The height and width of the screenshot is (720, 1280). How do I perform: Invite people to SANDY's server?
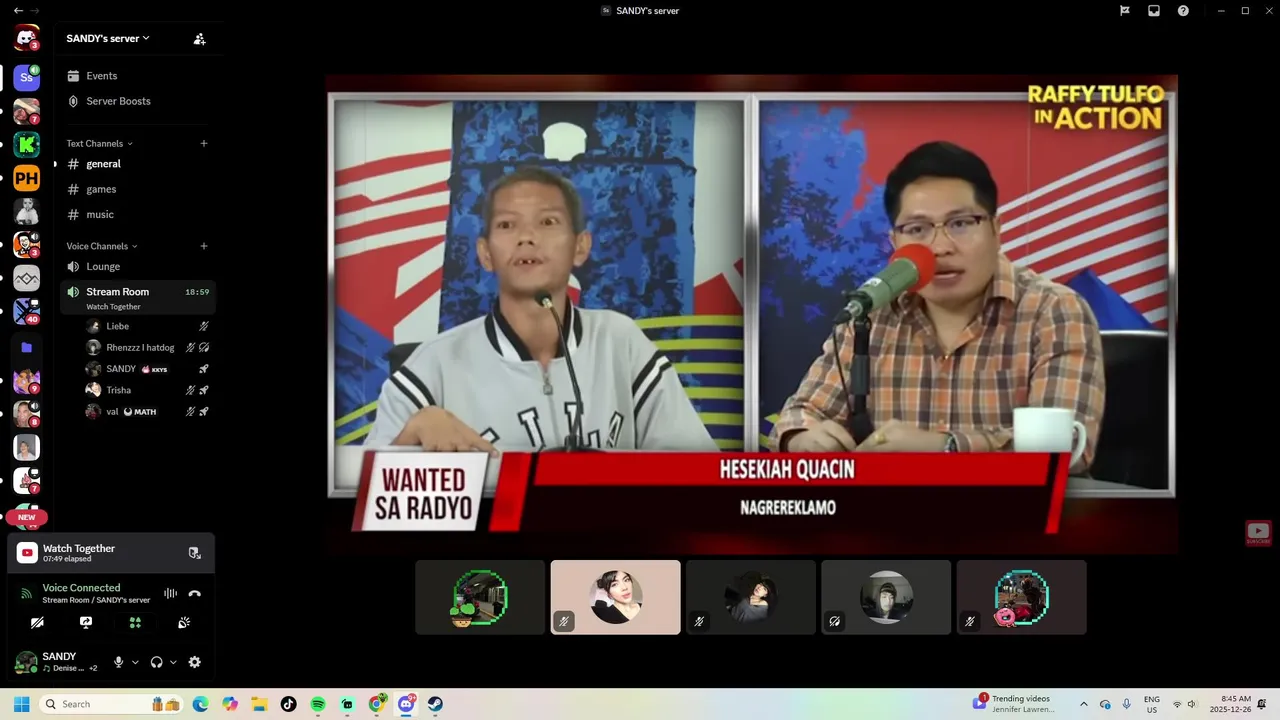tap(199, 39)
